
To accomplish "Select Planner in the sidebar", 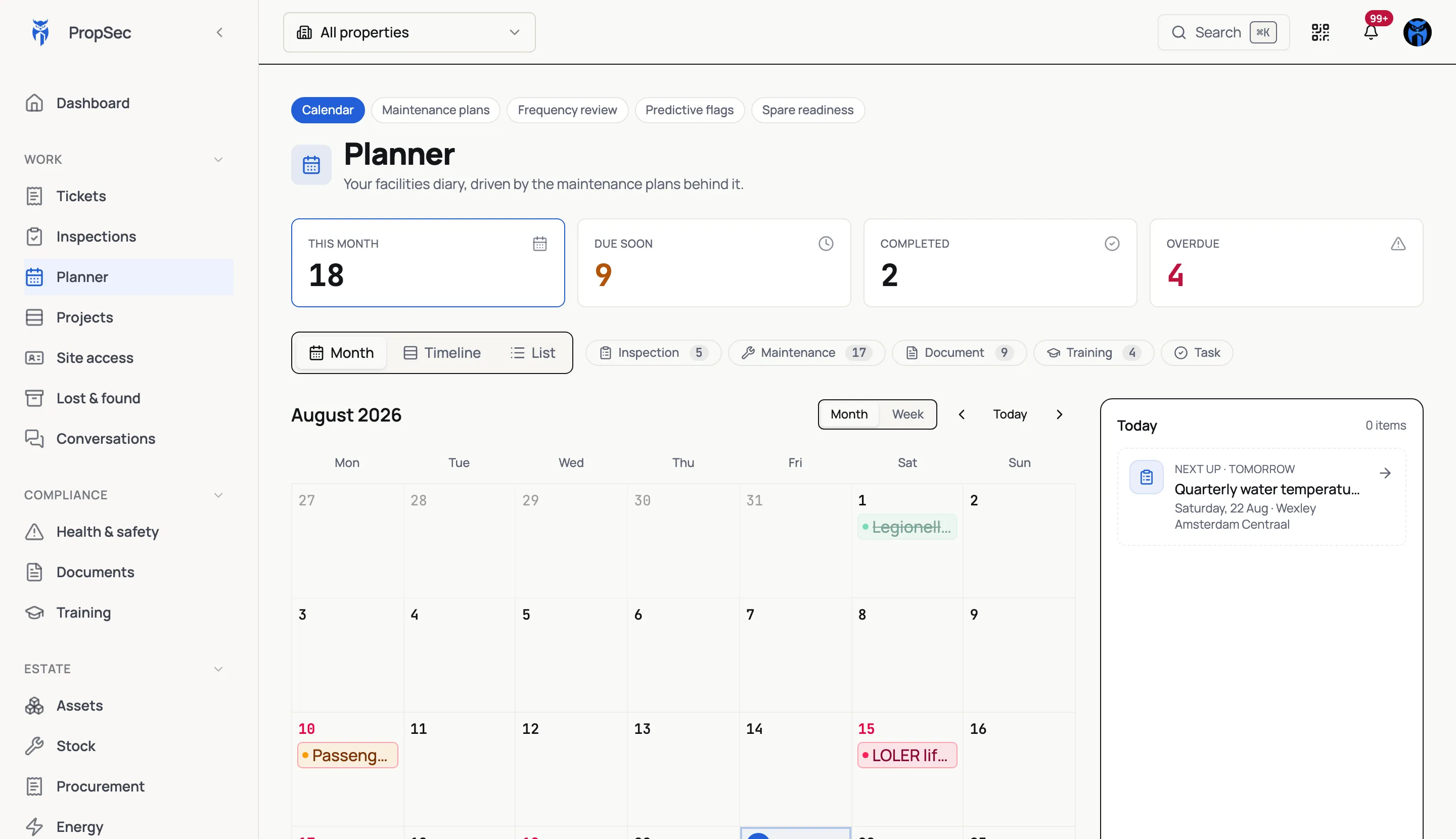I will click(x=128, y=276).
